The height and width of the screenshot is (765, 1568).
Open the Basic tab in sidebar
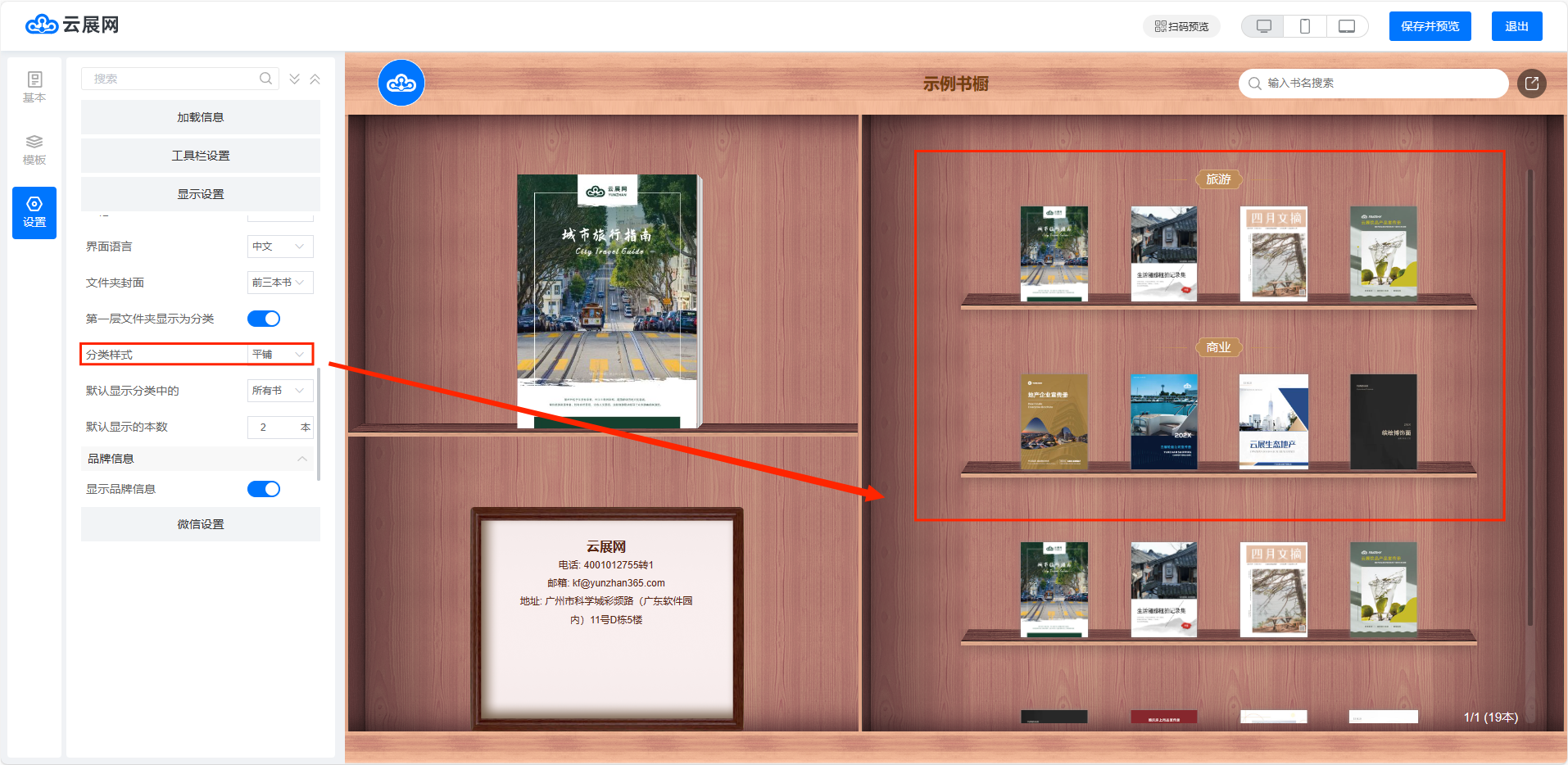pos(34,88)
